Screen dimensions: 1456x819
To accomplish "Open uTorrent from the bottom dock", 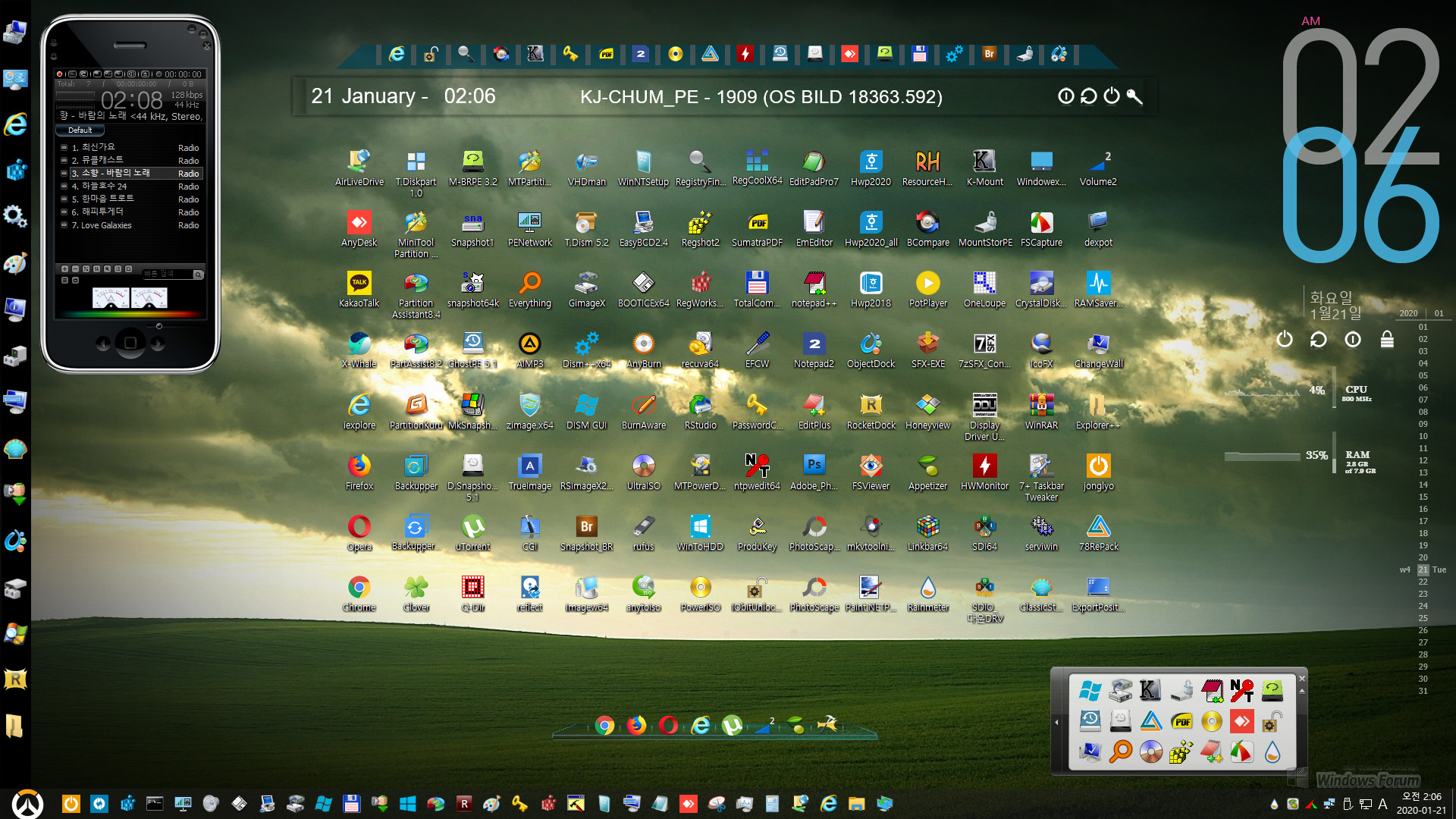I will (x=732, y=726).
